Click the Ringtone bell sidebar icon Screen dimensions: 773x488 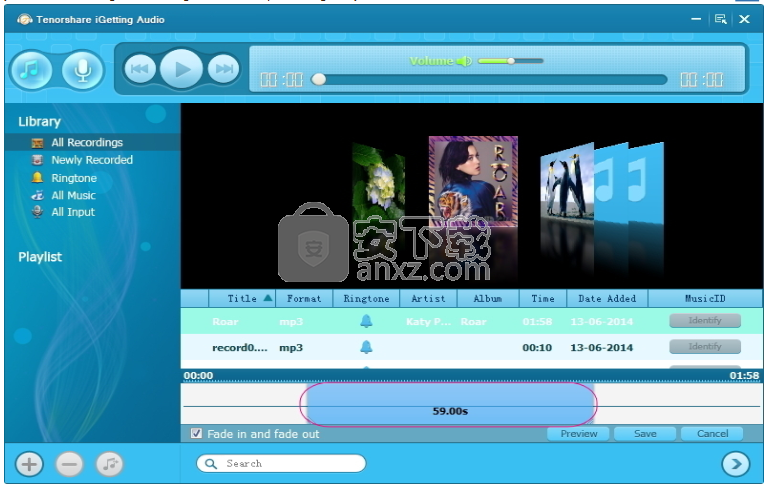coord(37,177)
